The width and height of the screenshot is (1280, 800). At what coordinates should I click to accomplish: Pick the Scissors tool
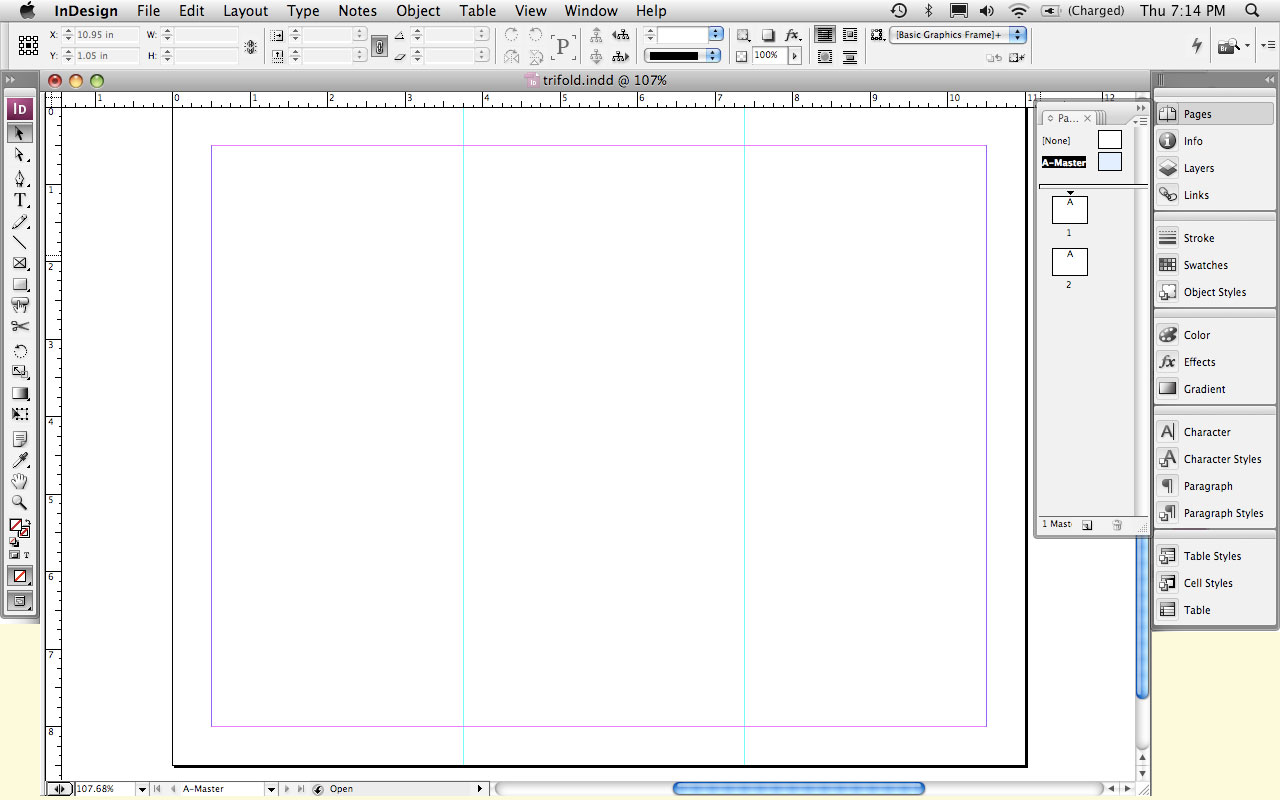click(x=20, y=326)
